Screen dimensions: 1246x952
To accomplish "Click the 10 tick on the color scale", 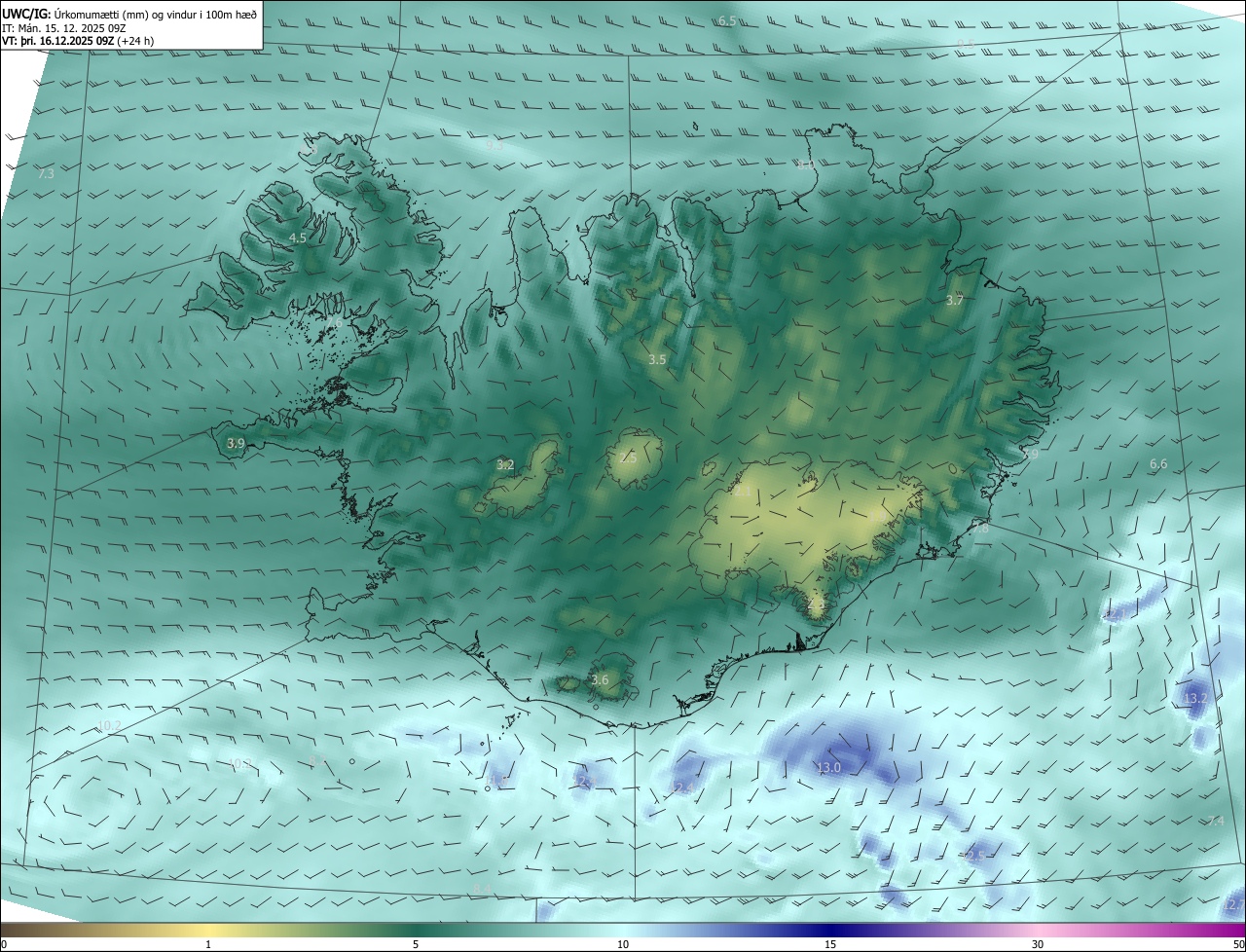I will click(x=623, y=944).
